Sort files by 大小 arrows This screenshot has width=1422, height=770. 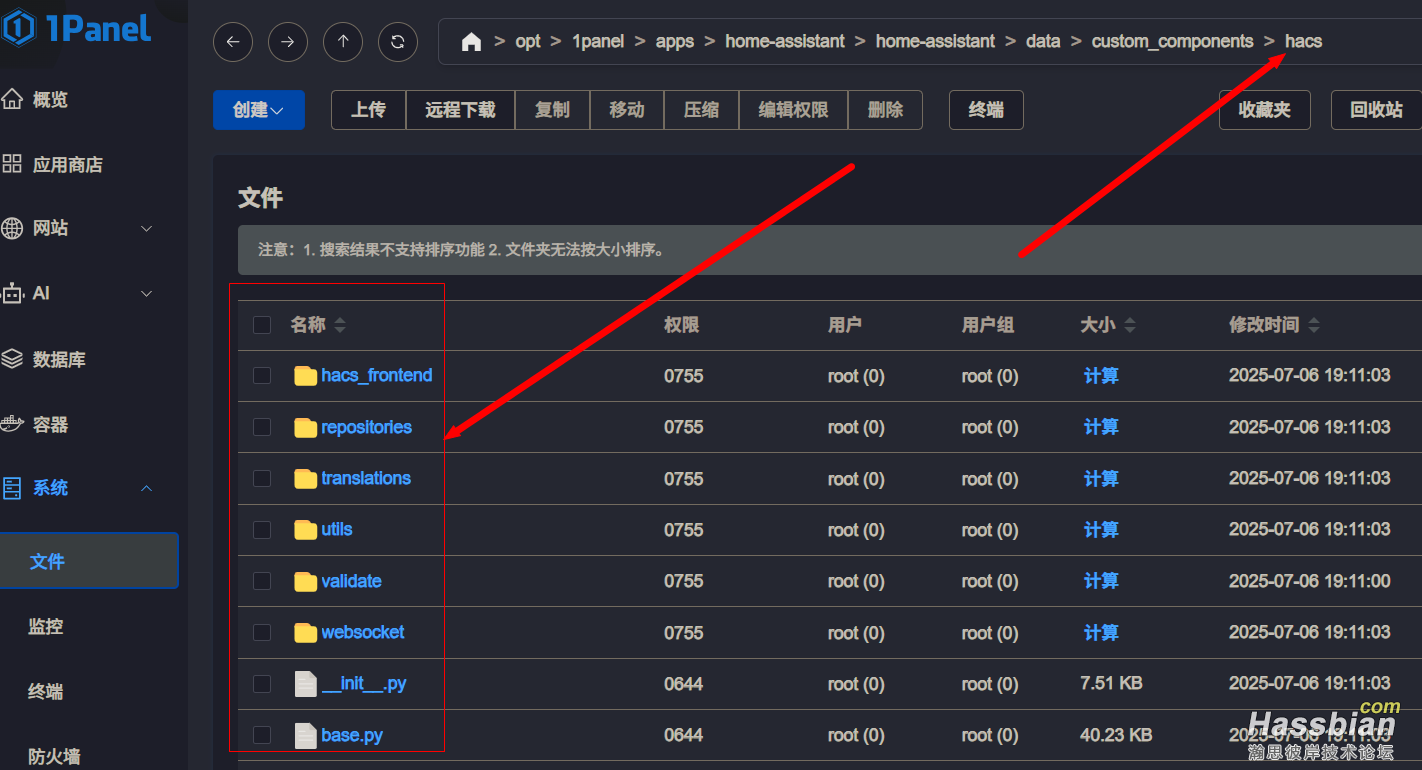coord(1130,325)
